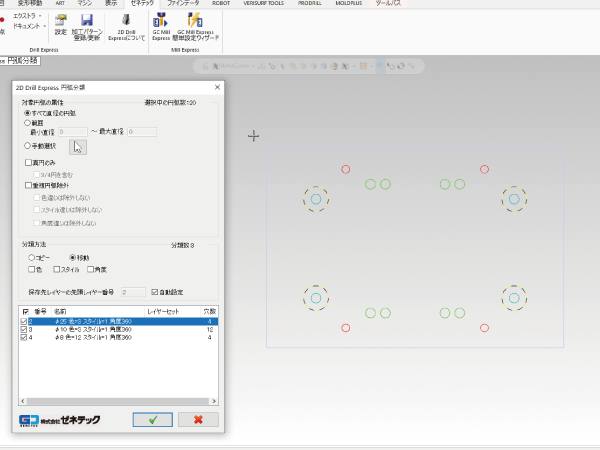Click layer number input field
600x450 pixels.
133,292
